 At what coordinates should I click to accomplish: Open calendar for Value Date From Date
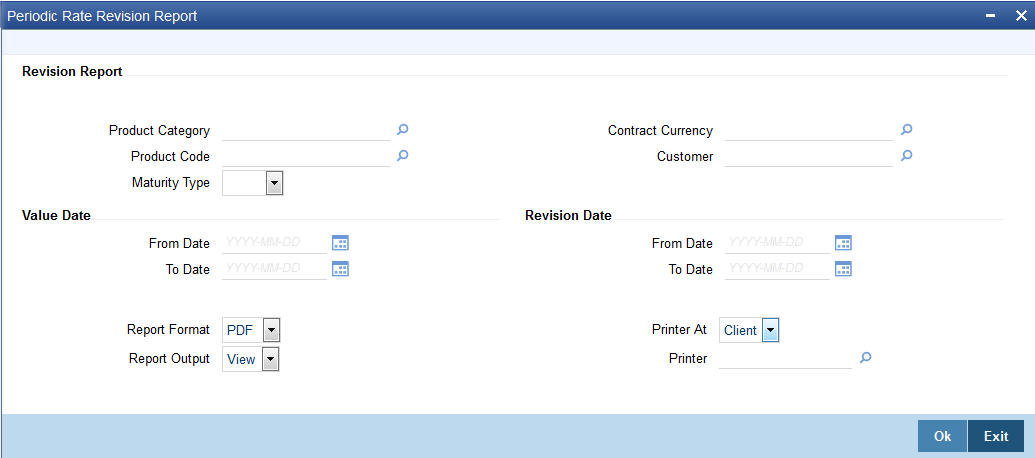pyautogui.click(x=340, y=243)
